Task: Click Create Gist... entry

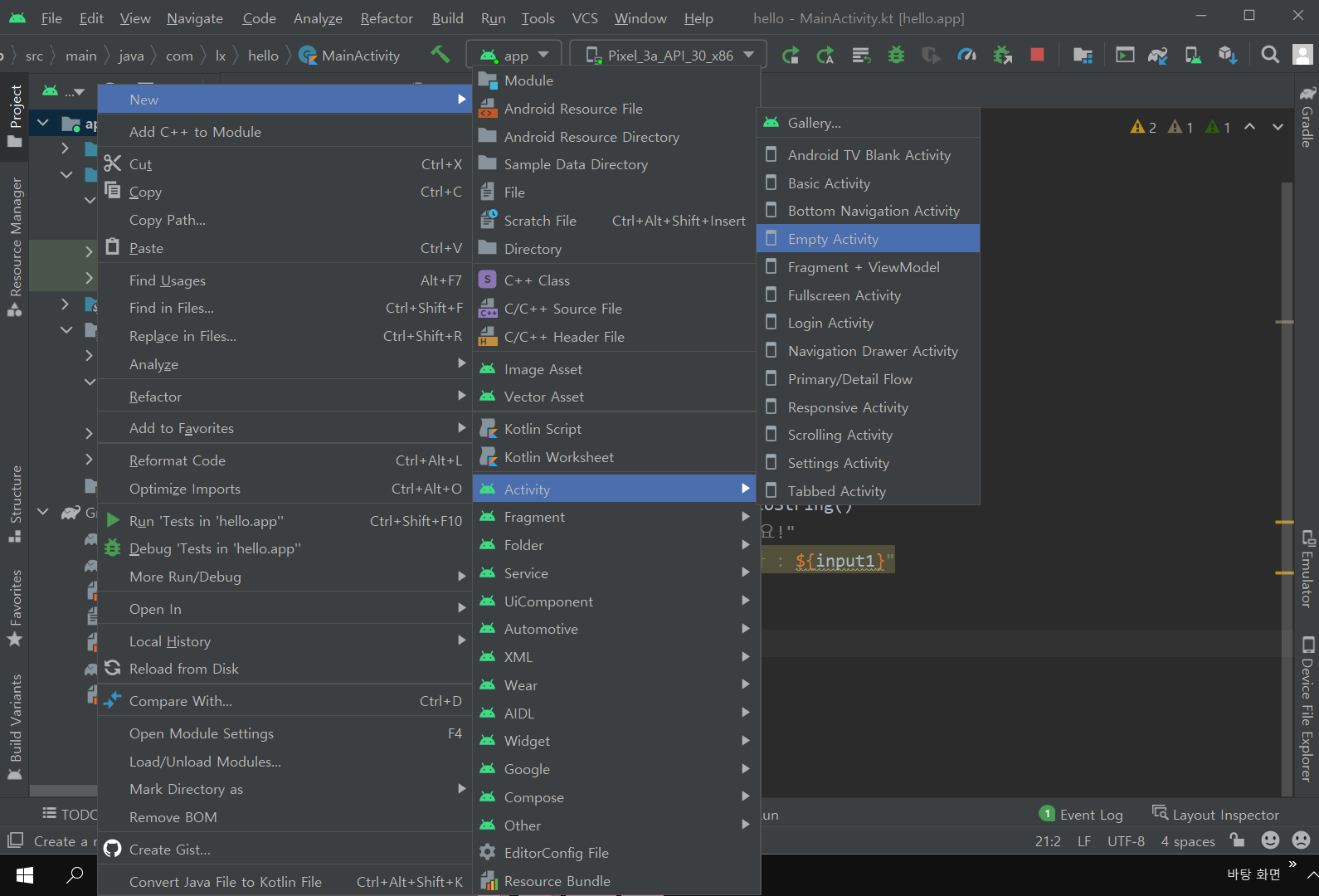Action: pyautogui.click(x=285, y=850)
